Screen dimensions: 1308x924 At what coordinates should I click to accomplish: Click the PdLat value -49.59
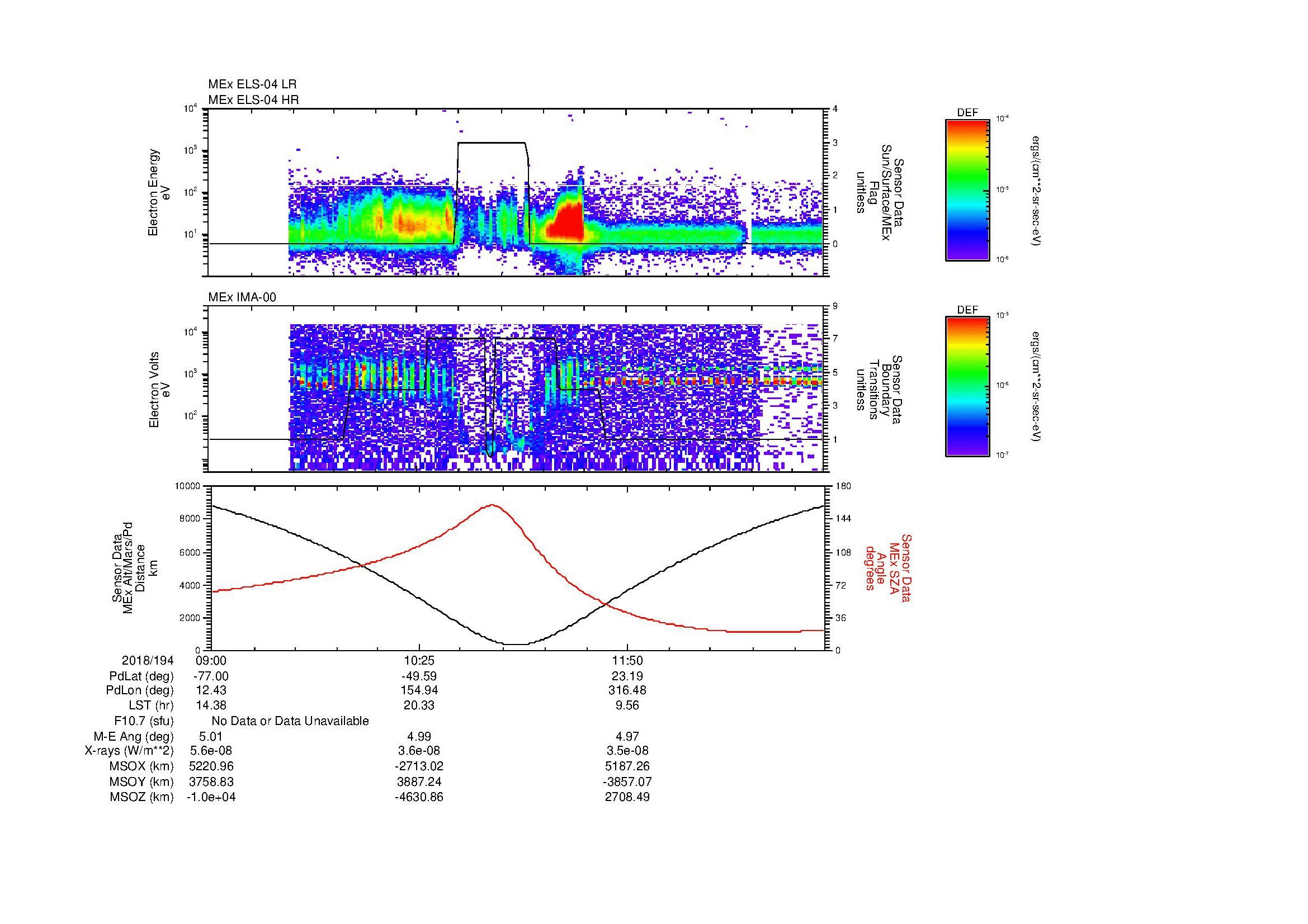coord(419,676)
